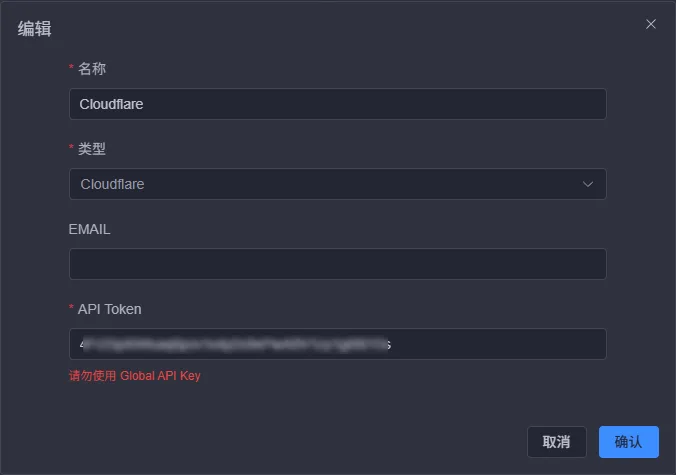Click the red 请勿使用 Global API Key warning
The height and width of the screenshot is (475, 676).
click(134, 376)
